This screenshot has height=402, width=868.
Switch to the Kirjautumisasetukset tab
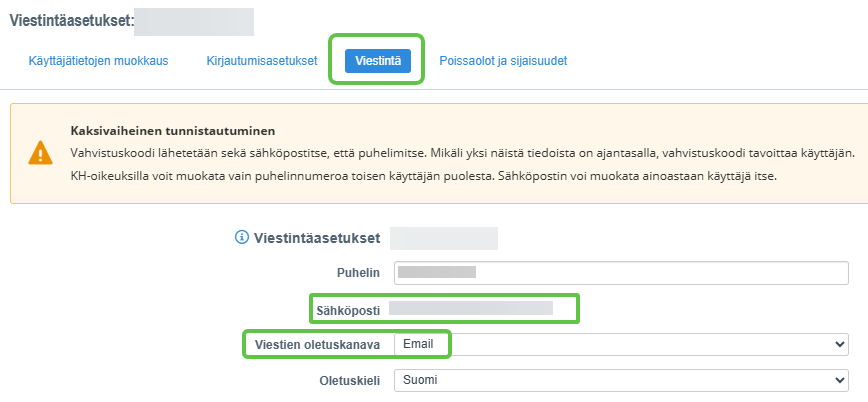coord(261,61)
